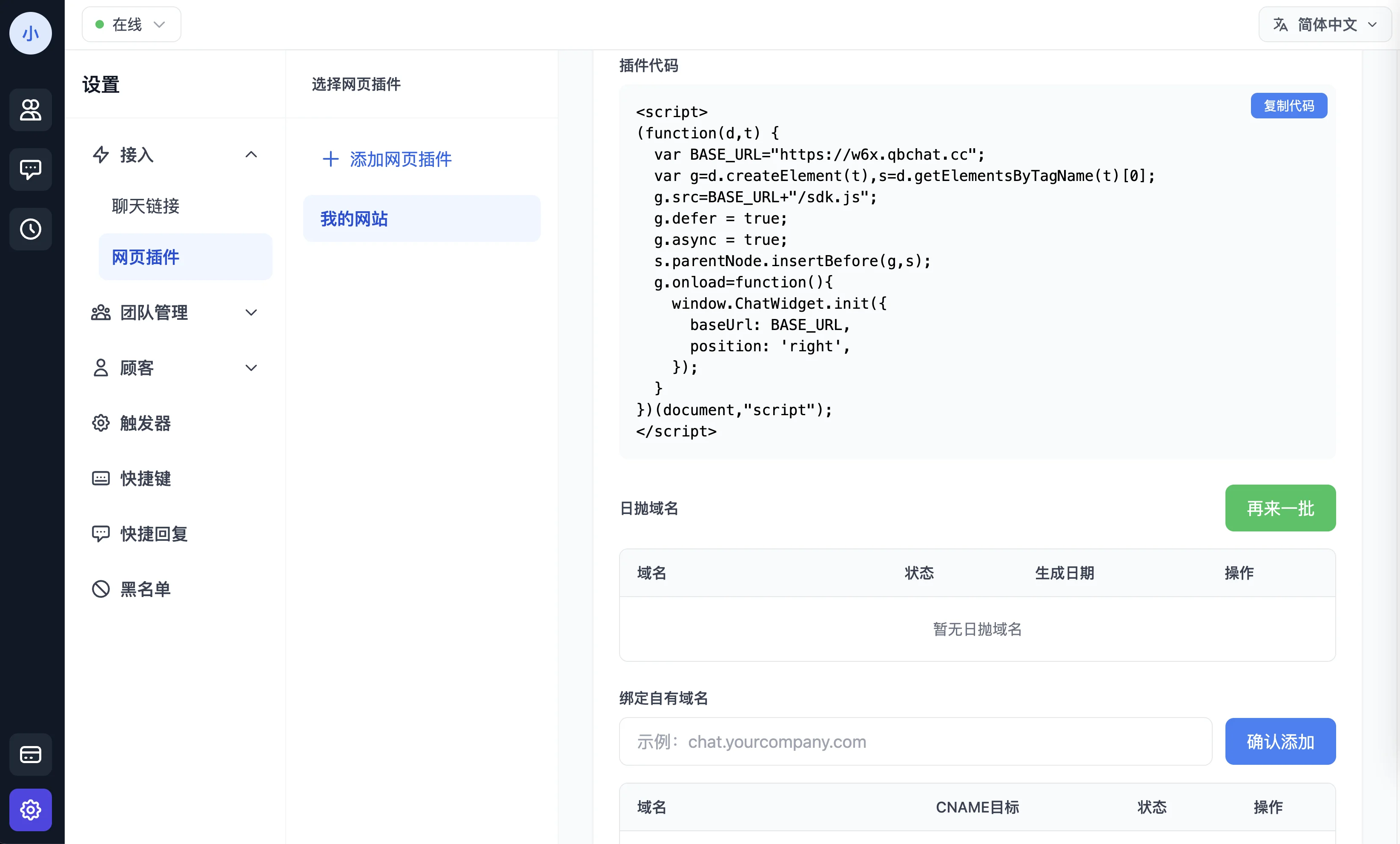This screenshot has width=1400, height=844.
Task: Open the history clock icon in sidebar
Action: pyautogui.click(x=30, y=229)
